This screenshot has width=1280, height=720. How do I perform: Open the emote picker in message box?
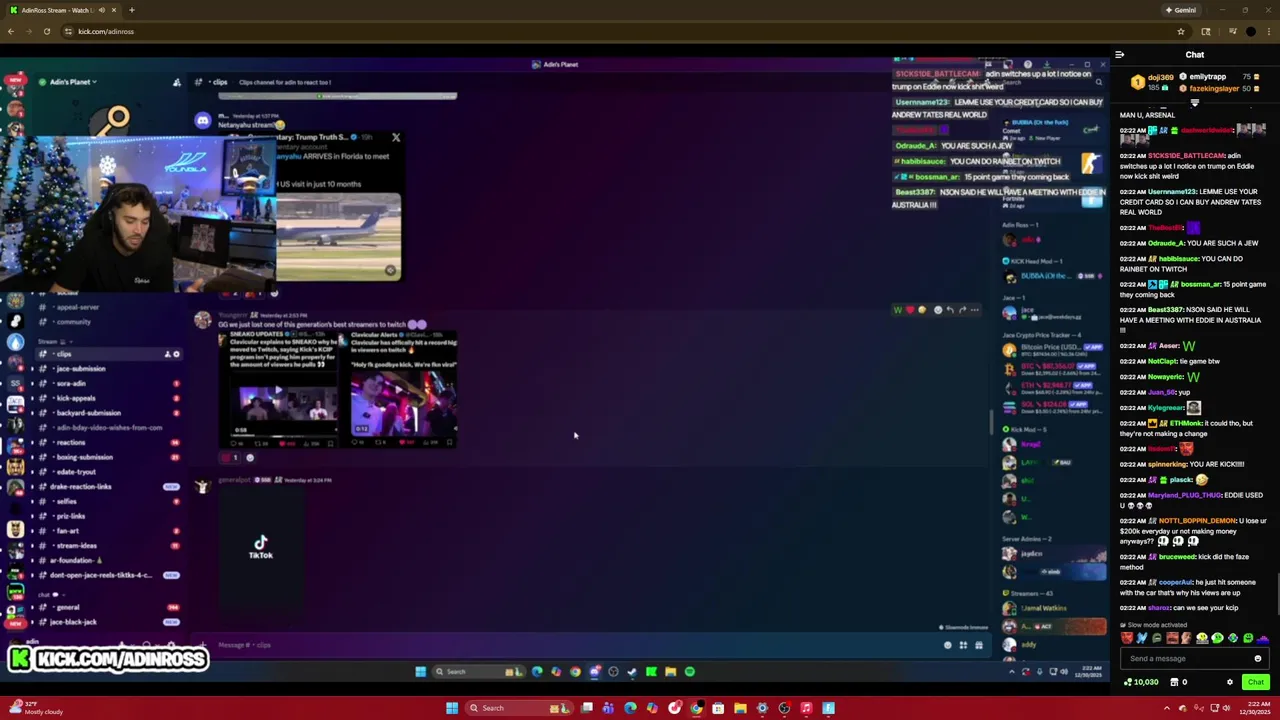1257,658
